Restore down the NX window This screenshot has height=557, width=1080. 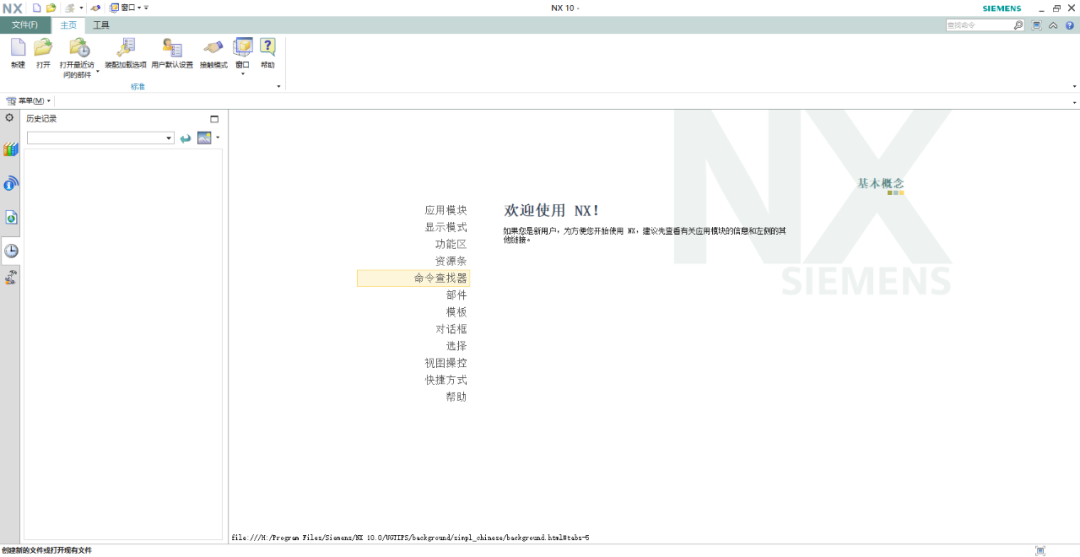1057,8
